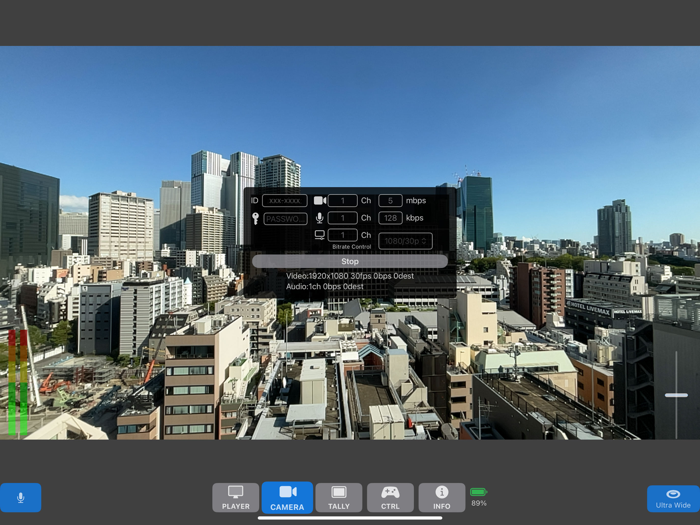Click the video channel number field
The width and height of the screenshot is (700, 525).
pyautogui.click(x=342, y=201)
